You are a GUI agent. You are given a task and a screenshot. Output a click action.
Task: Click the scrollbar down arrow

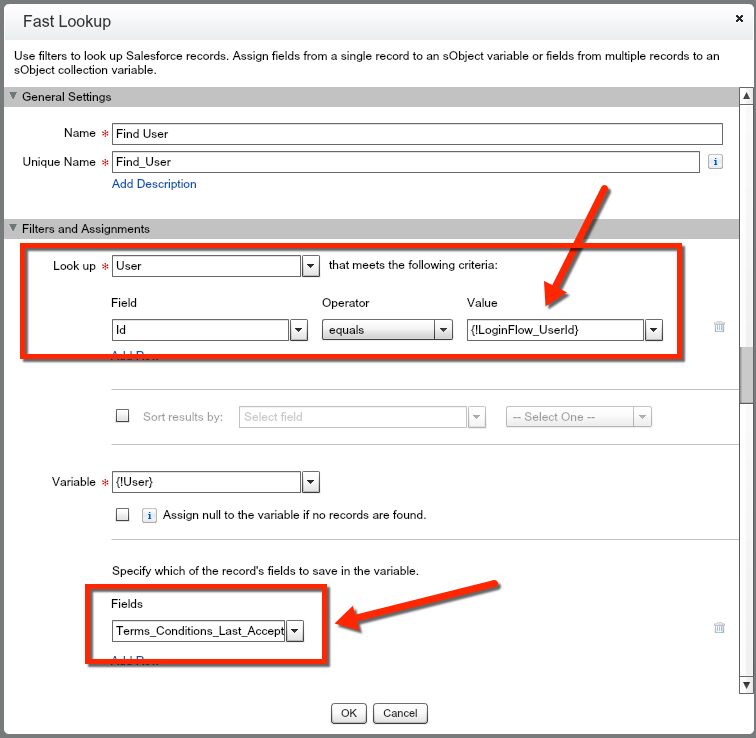tap(746, 685)
